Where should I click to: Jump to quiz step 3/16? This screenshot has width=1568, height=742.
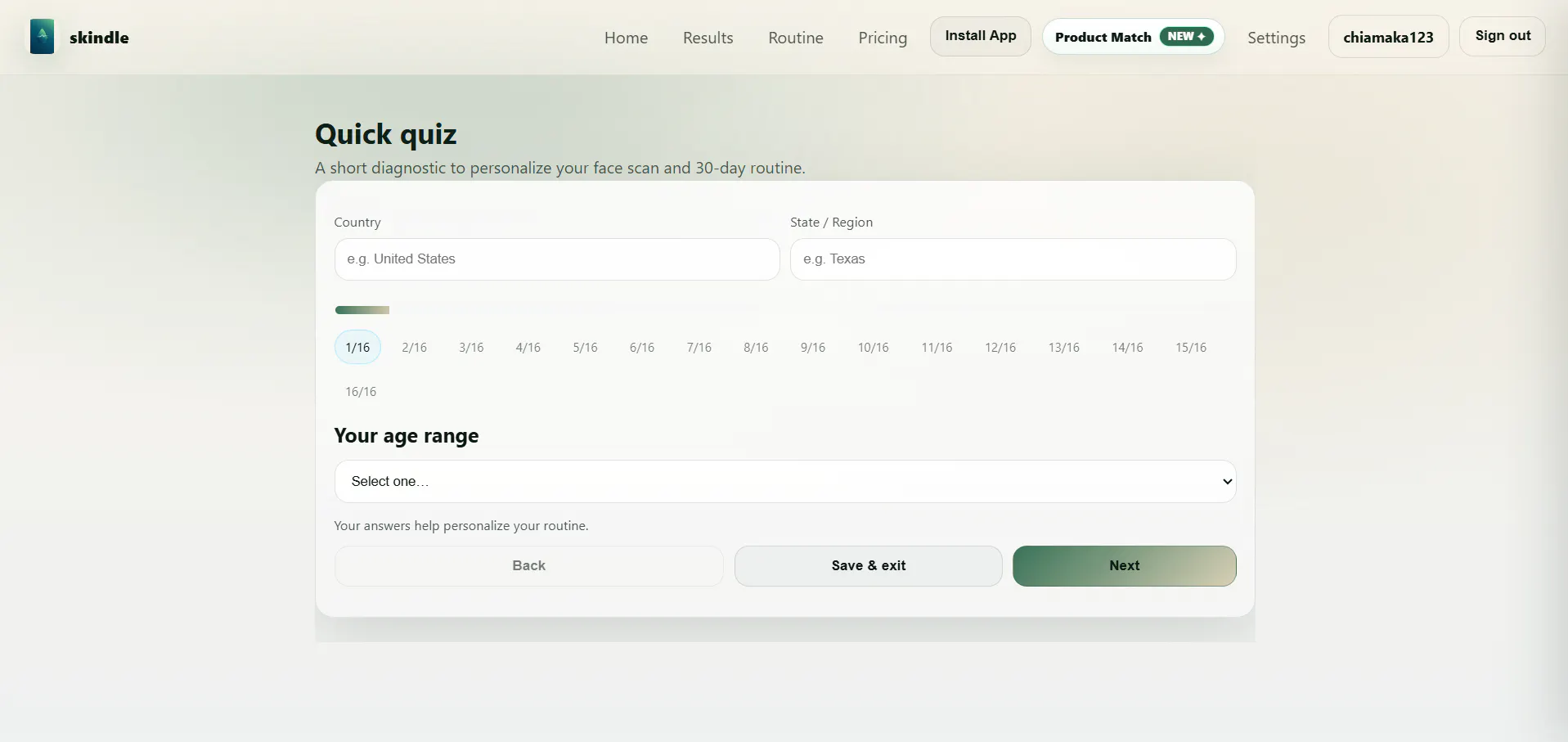pyautogui.click(x=471, y=348)
